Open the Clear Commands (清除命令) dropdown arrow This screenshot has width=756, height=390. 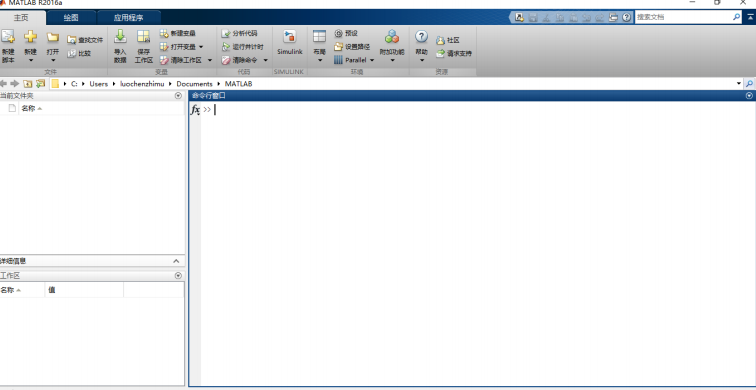point(265,60)
